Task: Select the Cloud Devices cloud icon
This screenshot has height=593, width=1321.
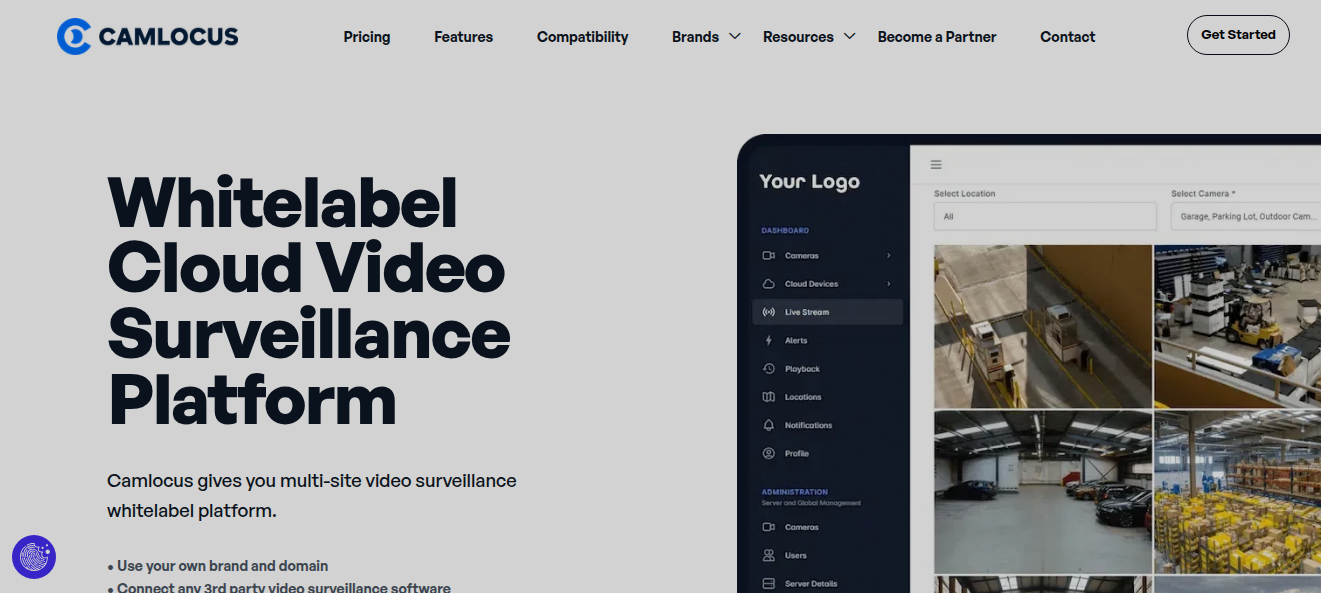Action: pos(769,284)
